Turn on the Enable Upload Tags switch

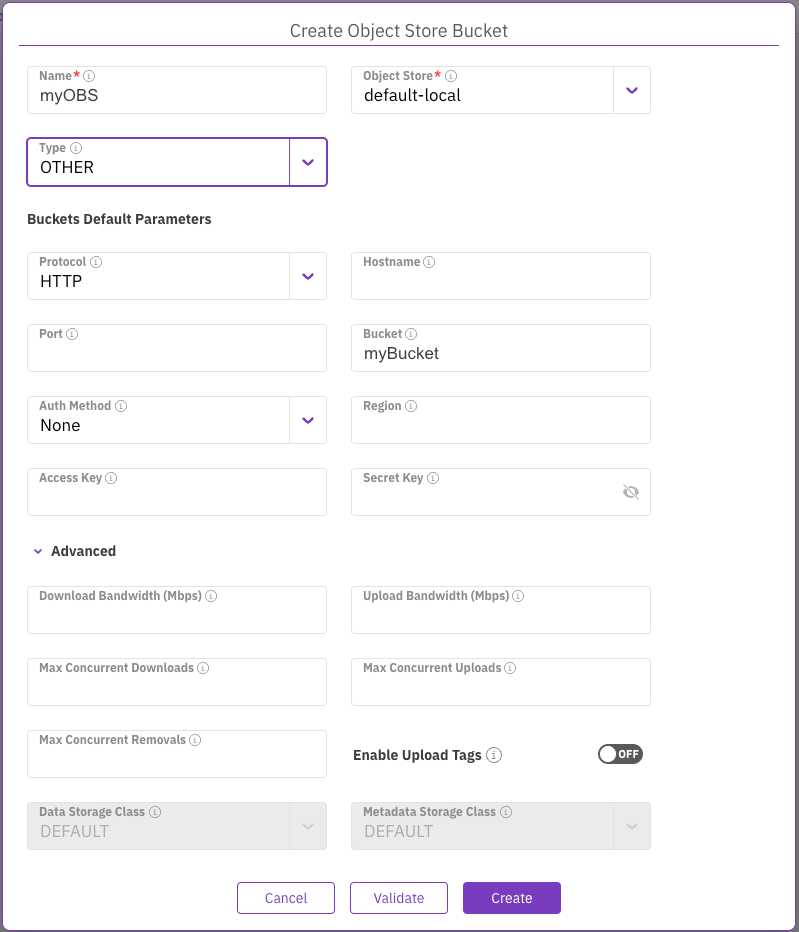coord(620,754)
